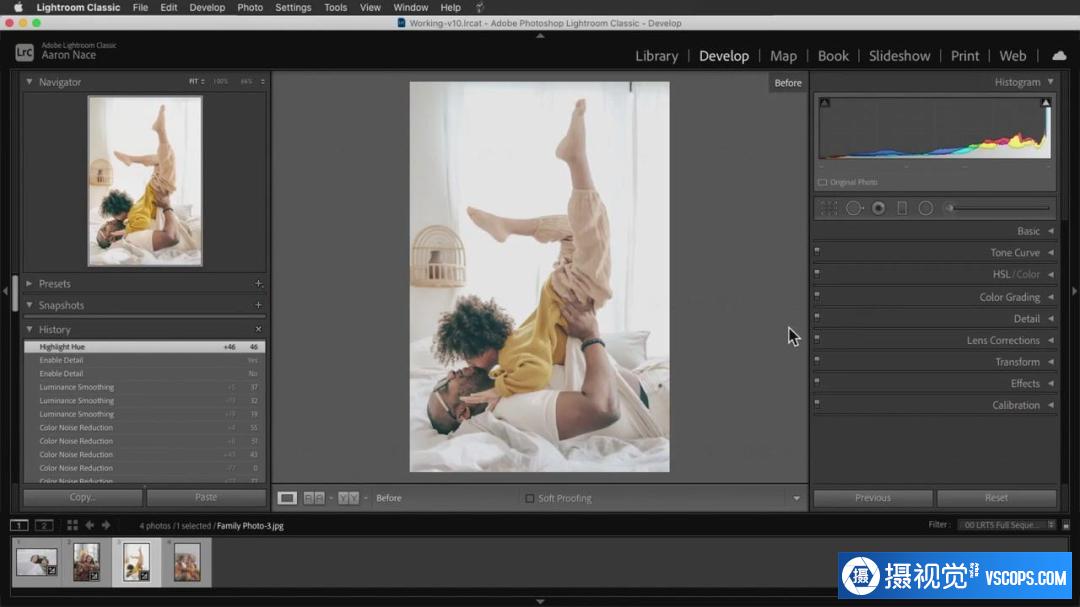Toggle the filter switch at filmstrip right
This screenshot has width=1080, height=607.
pyautogui.click(x=1066, y=525)
